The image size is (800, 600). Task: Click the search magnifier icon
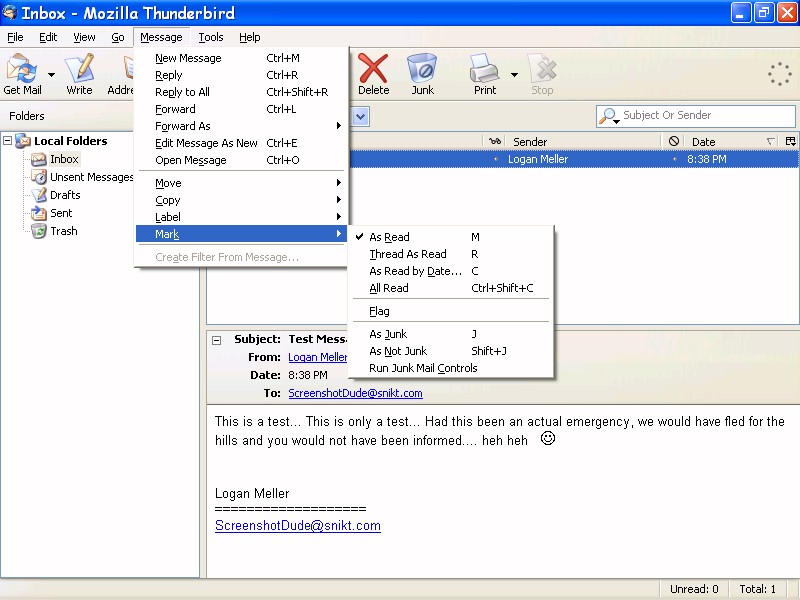click(607, 116)
